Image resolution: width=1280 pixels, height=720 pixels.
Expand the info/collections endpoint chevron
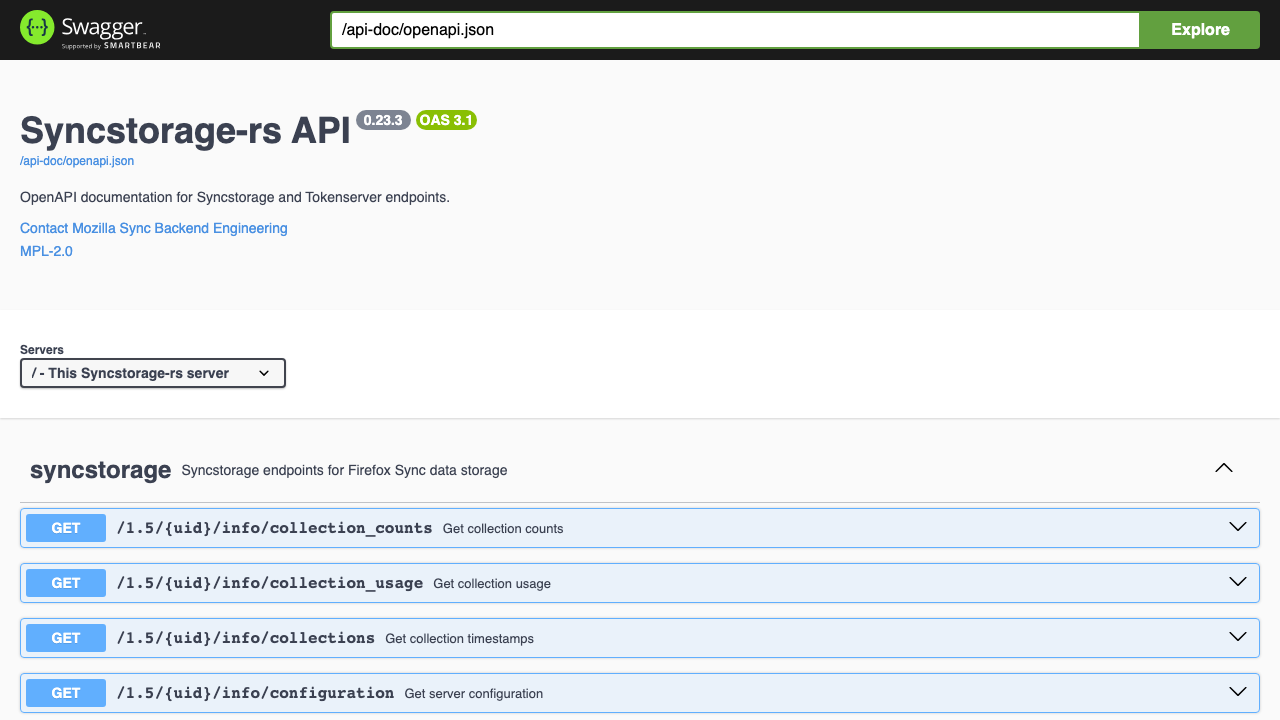(1238, 637)
